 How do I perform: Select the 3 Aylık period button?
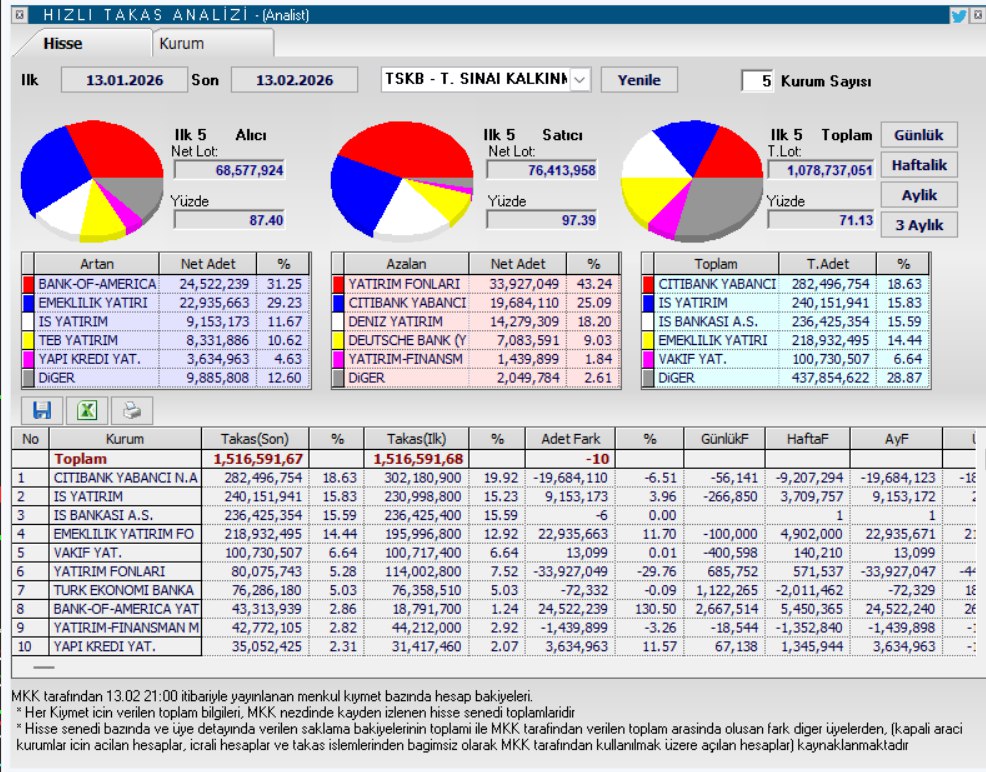coord(919,225)
